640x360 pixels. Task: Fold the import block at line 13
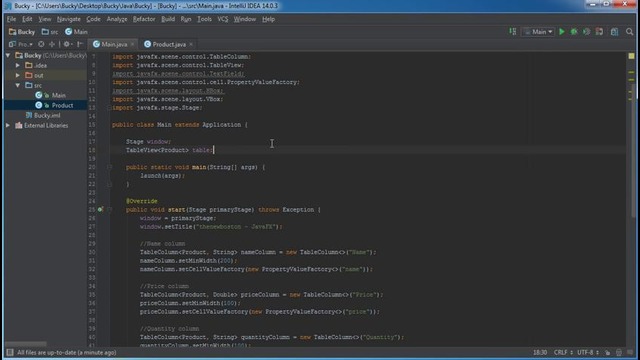coord(109,108)
